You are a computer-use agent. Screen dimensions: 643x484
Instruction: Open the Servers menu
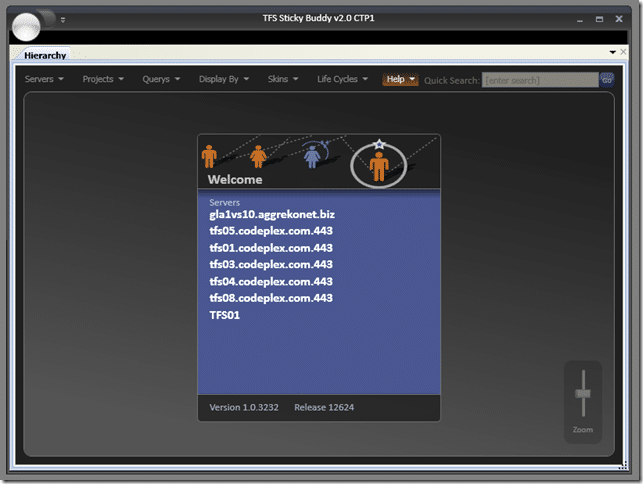[44, 79]
